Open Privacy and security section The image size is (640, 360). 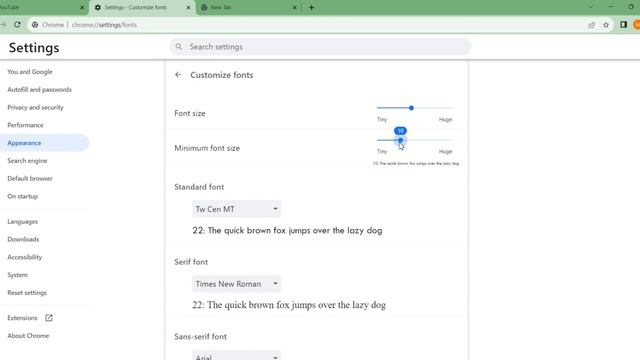(x=35, y=107)
